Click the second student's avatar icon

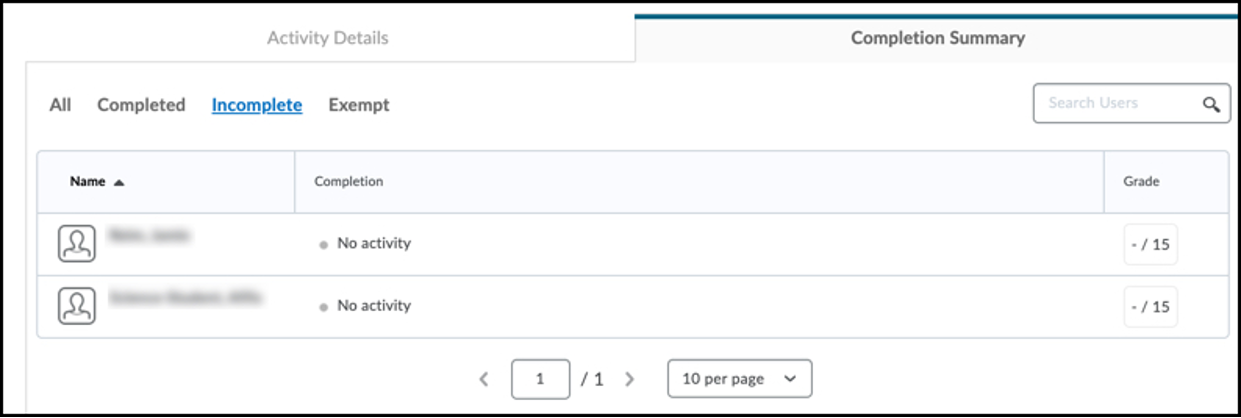pos(77,305)
